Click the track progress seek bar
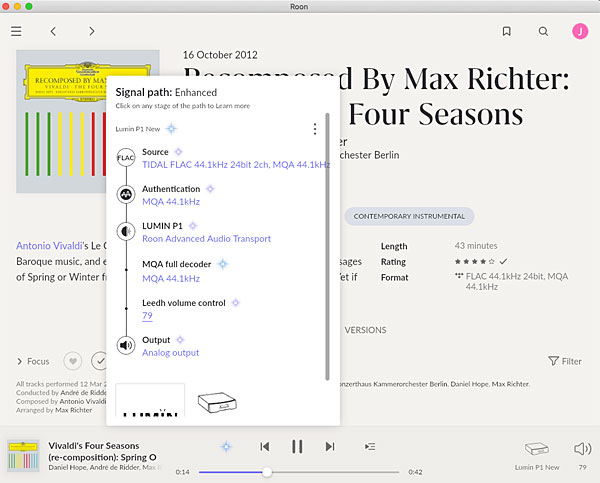This screenshot has width=600, height=483. click(300, 471)
